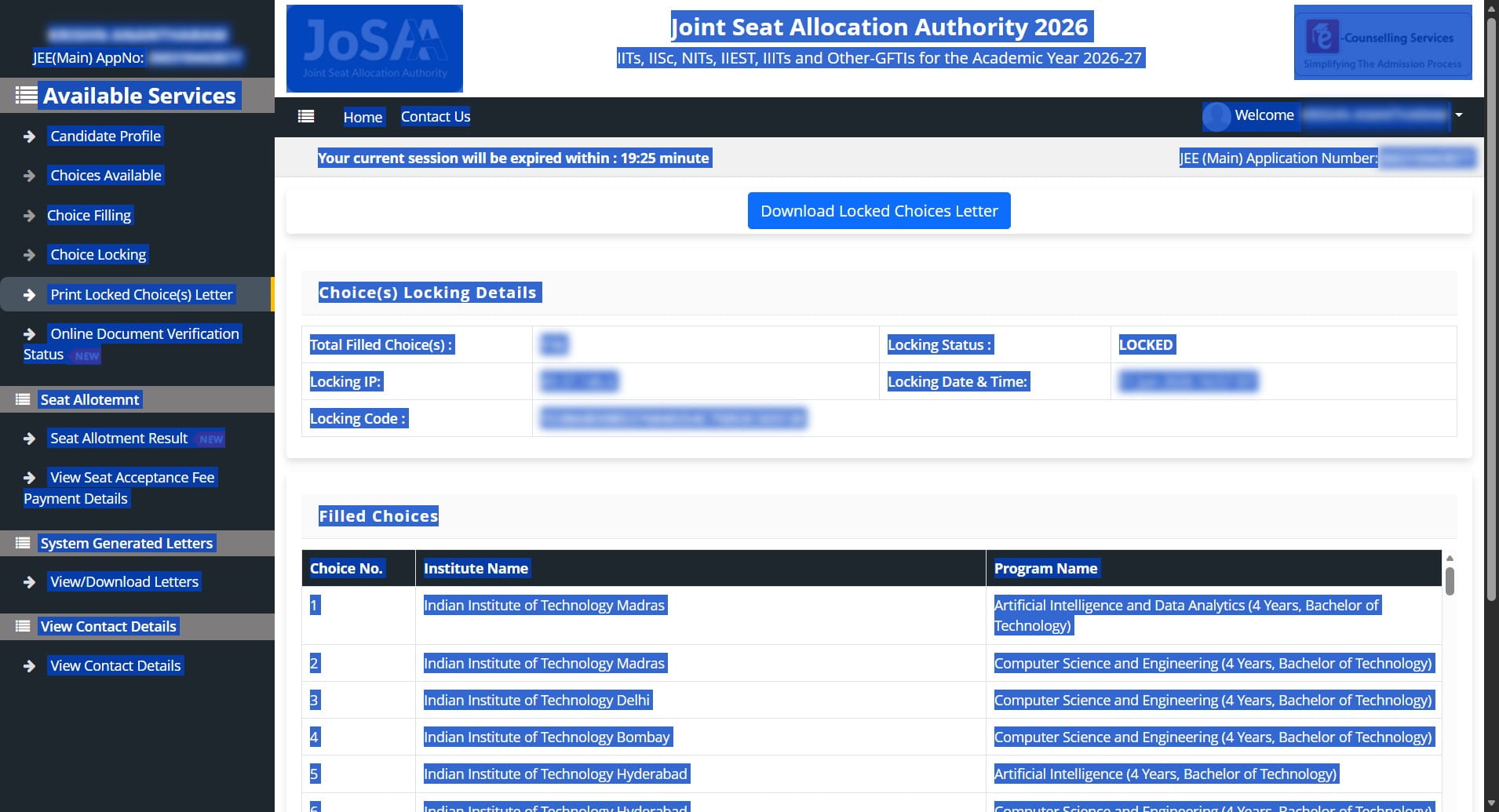This screenshot has width=1499, height=812.
Task: Go to the Home page
Action: coord(363,117)
